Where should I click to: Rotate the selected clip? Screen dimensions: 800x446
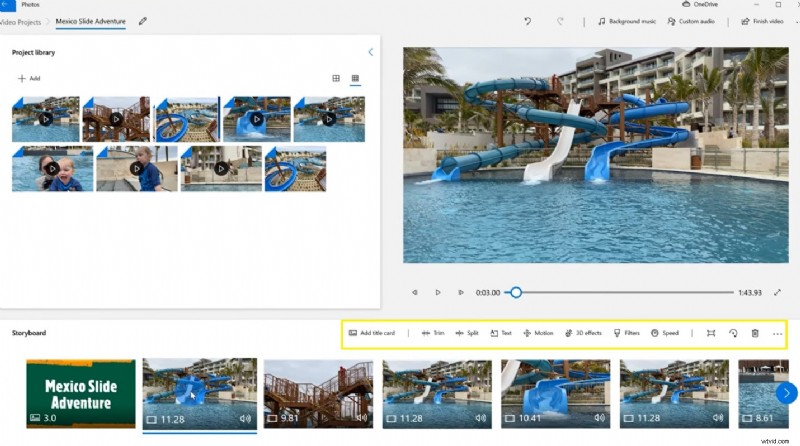pos(733,333)
